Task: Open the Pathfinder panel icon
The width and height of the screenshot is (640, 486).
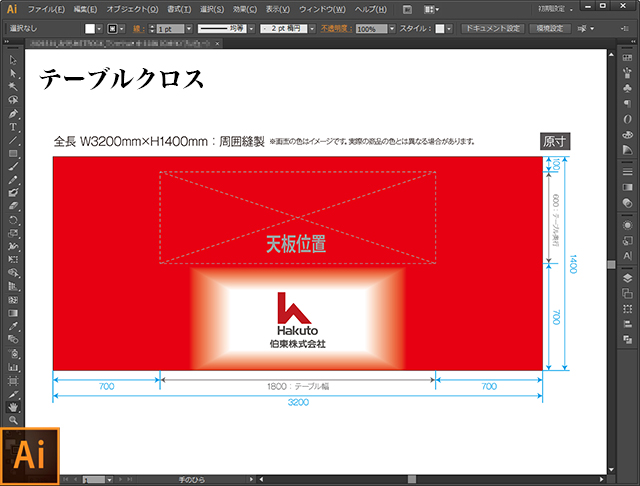Action: pos(627,340)
